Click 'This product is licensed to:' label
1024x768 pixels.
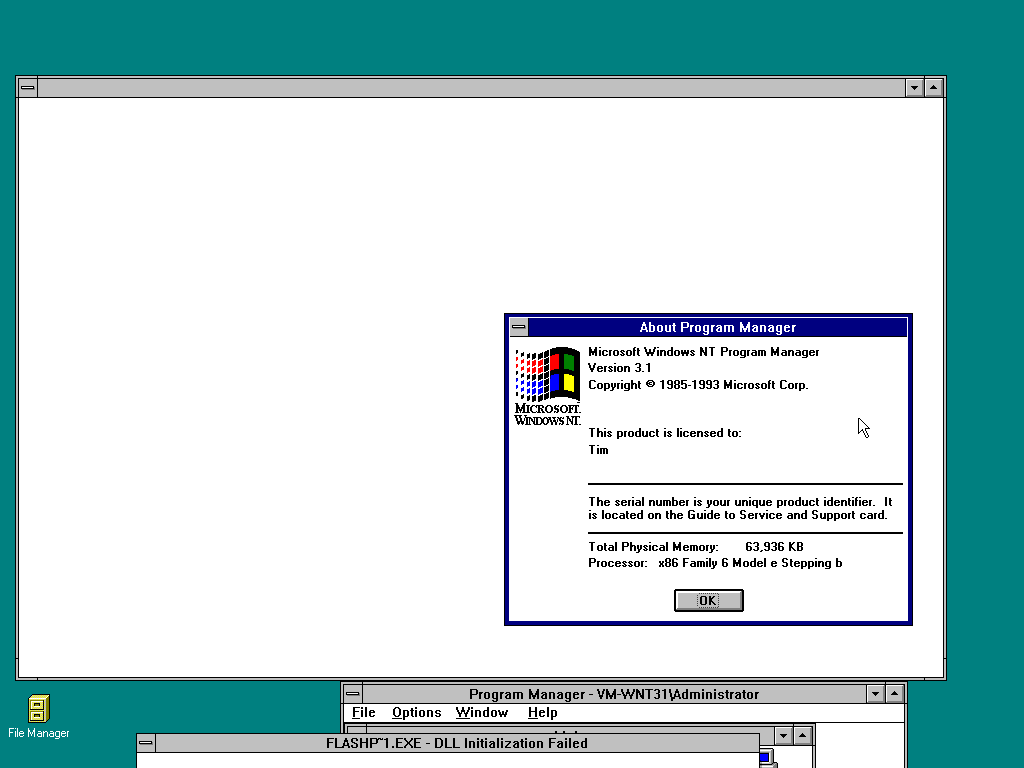[x=665, y=432]
